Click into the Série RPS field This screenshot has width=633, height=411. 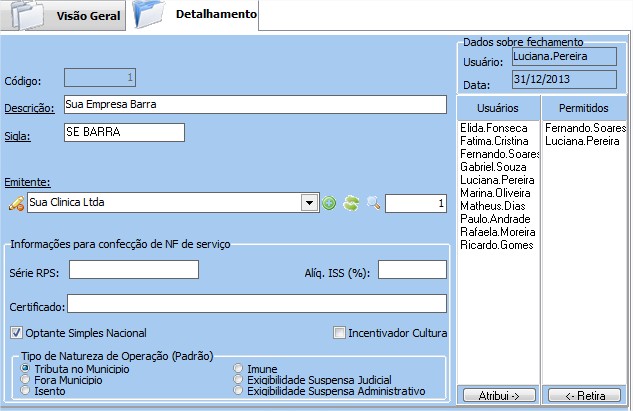(133, 270)
